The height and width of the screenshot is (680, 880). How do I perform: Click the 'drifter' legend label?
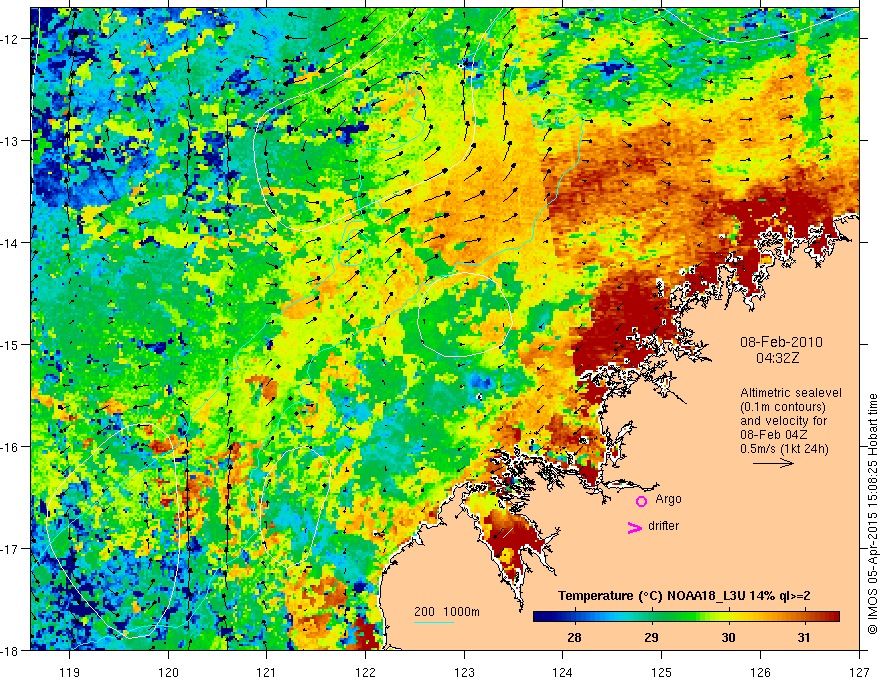pyautogui.click(x=663, y=526)
